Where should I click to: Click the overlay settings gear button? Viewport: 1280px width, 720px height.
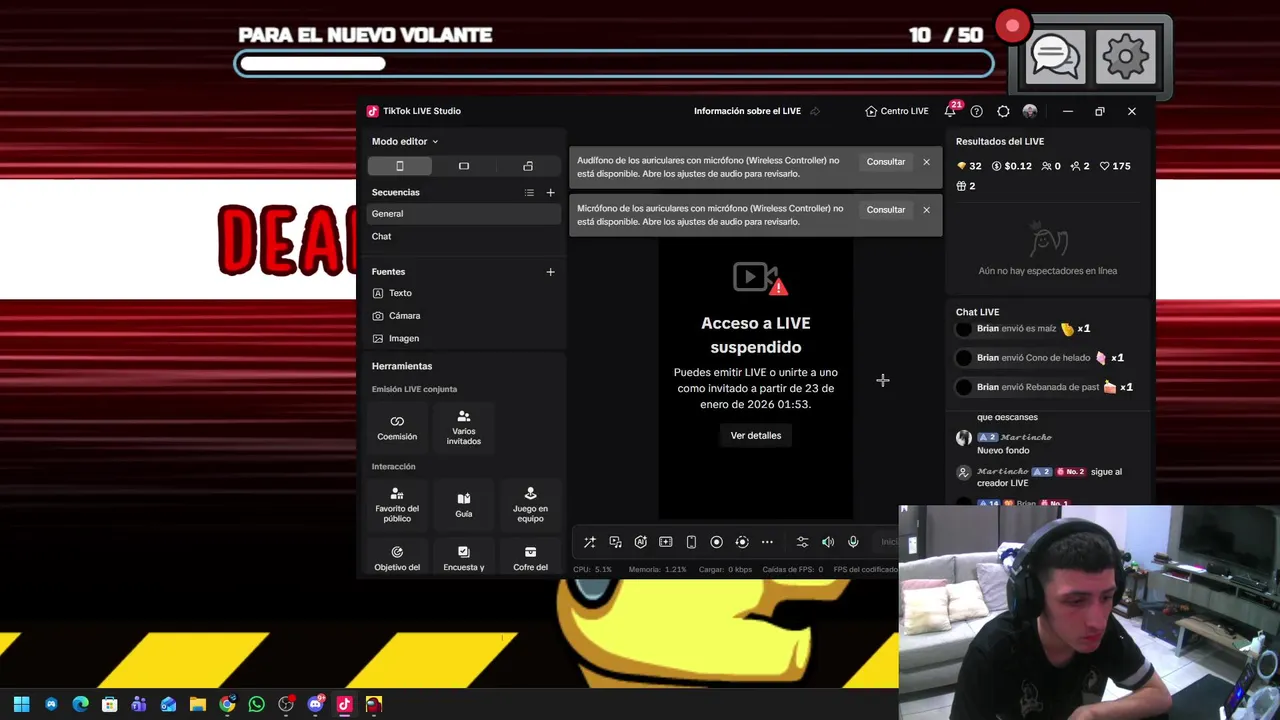click(x=1126, y=58)
